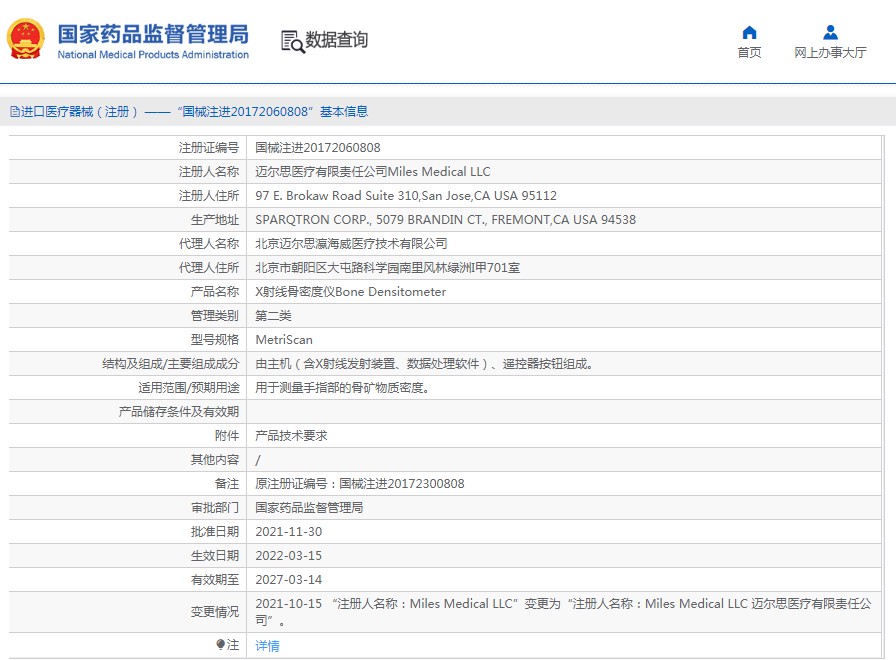Click the 审批部门 row label
The image size is (896, 660).
[x=215, y=508]
